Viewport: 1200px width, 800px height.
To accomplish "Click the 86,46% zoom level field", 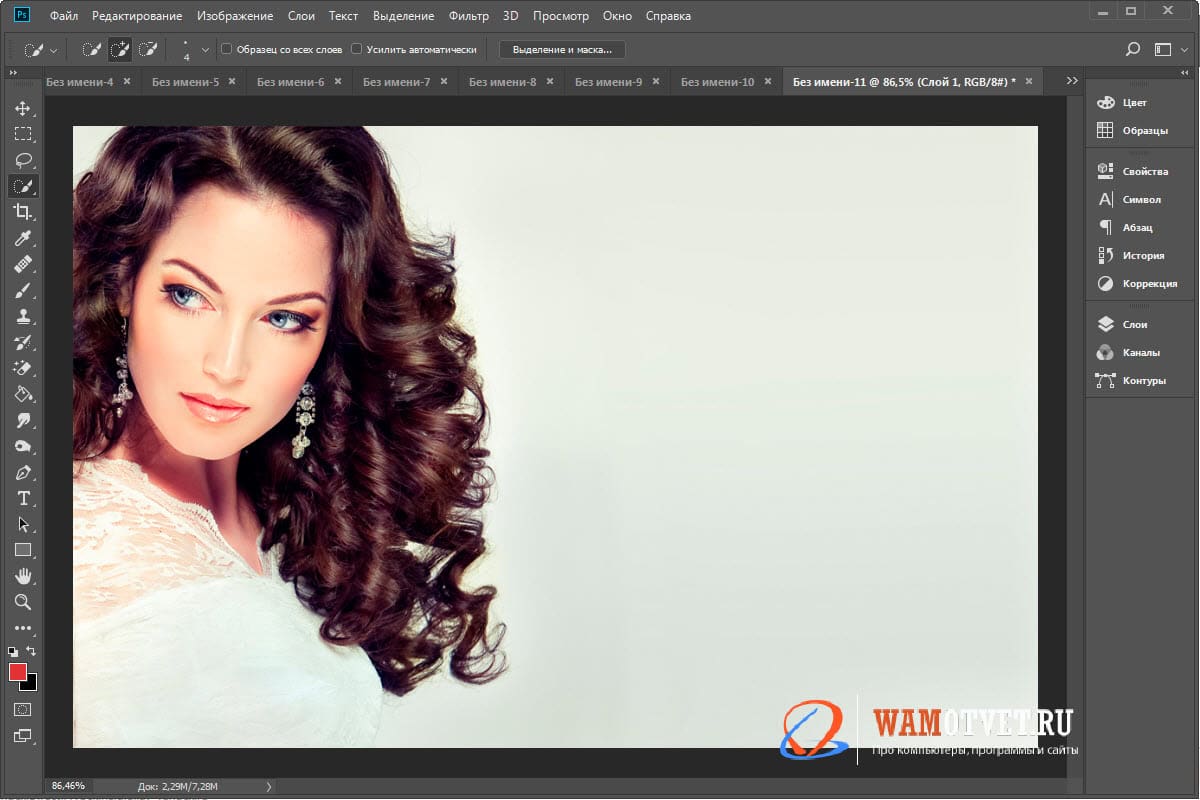I will click(x=68, y=787).
